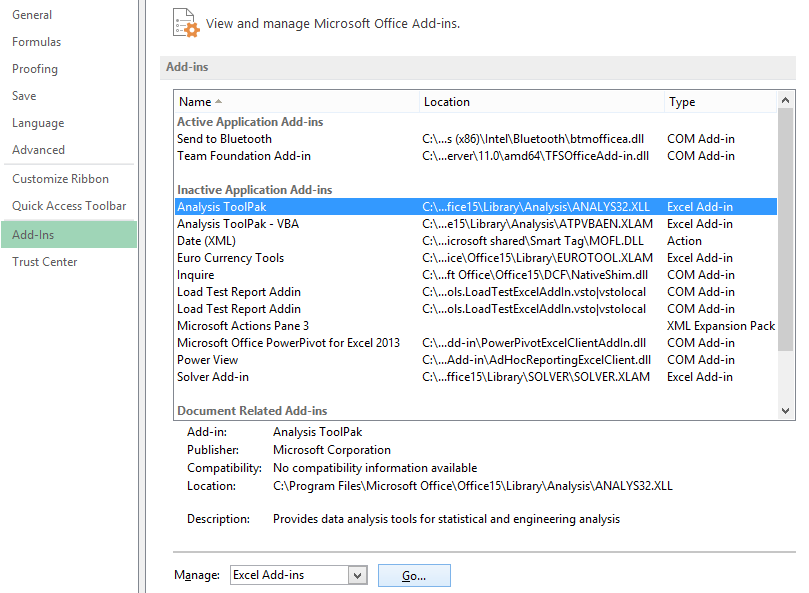Expand the Manage Excel Add-ins dropdown
The height and width of the screenshot is (593, 809).
(x=357, y=575)
